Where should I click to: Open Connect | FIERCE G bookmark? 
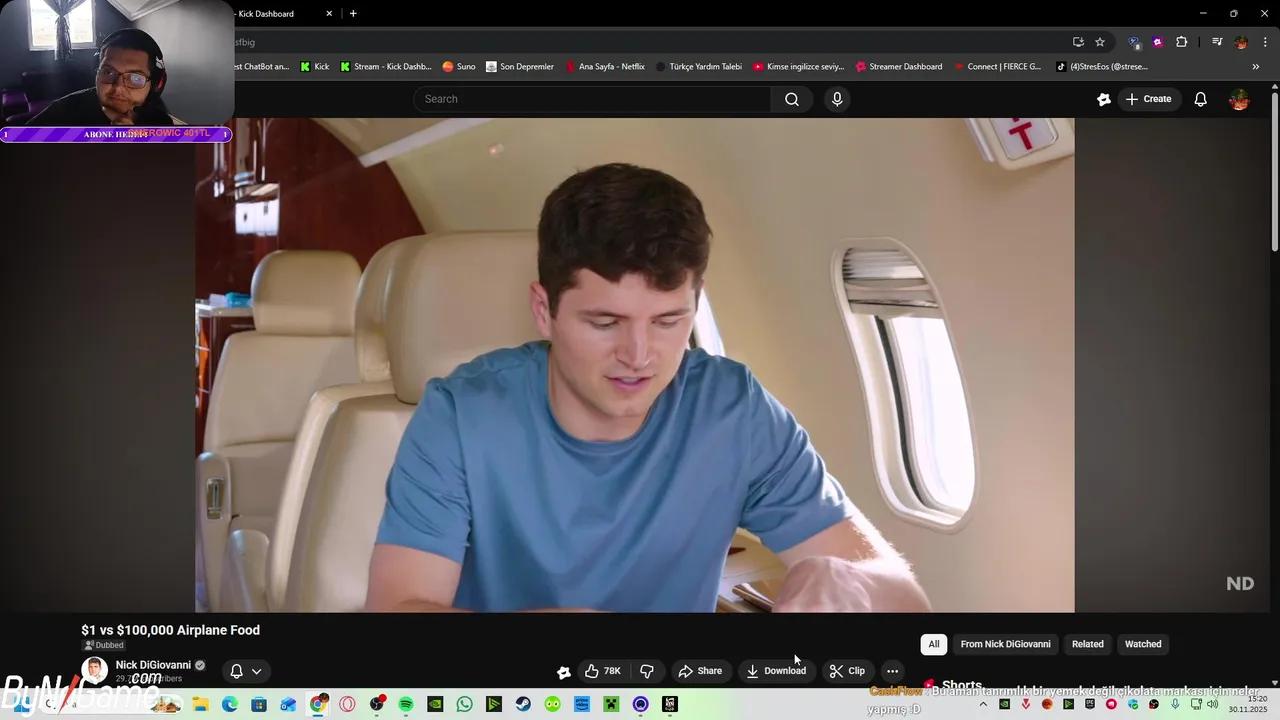(x=997, y=67)
